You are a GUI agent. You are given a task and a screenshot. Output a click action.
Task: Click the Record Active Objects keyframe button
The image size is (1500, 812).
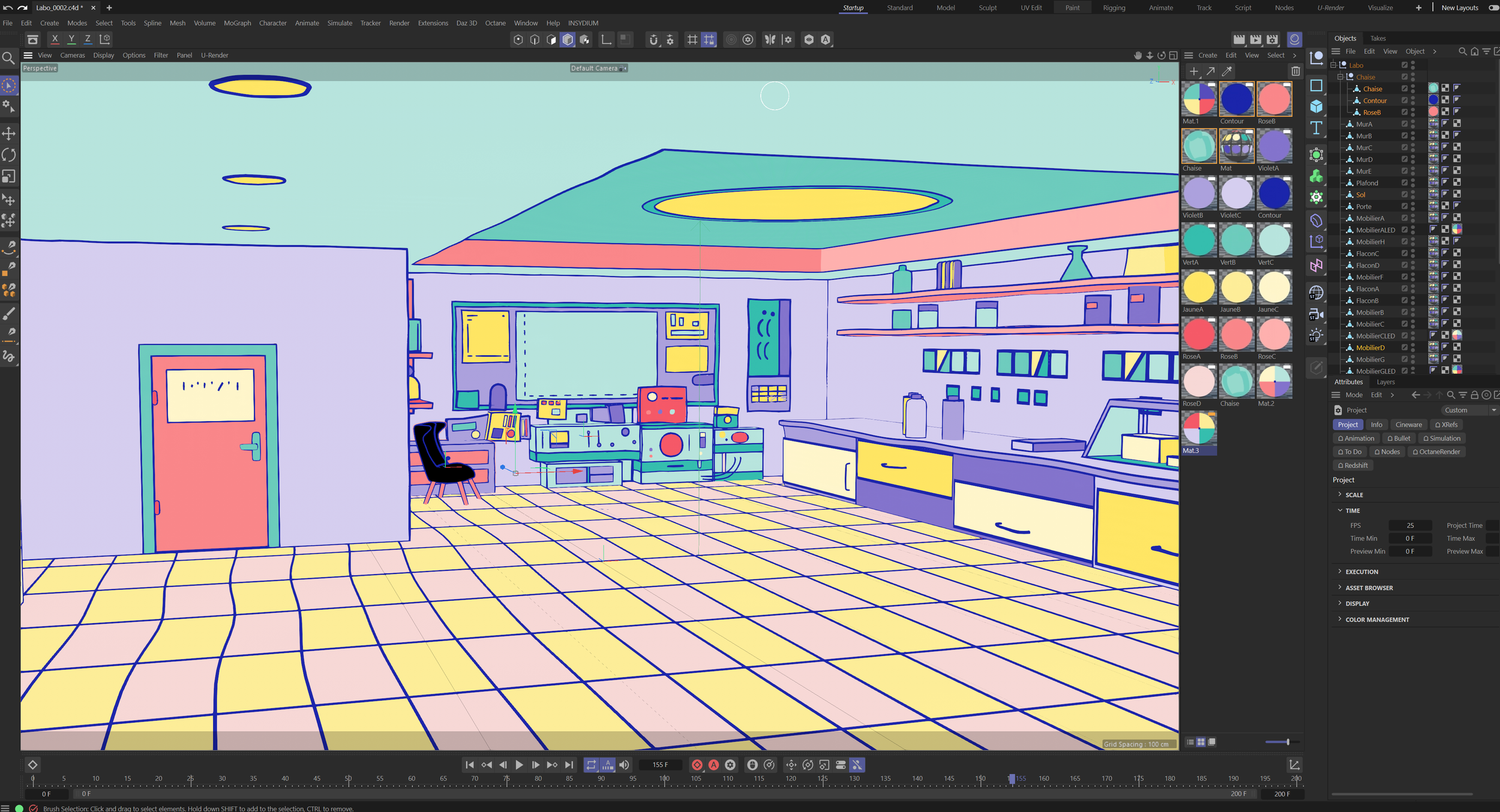[x=697, y=765]
